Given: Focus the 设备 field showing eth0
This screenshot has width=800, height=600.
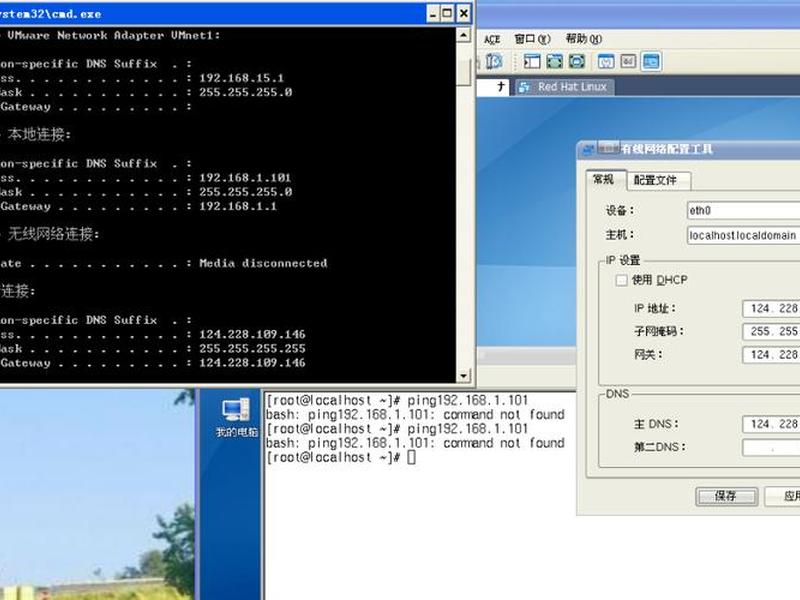Looking at the screenshot, I should click(x=743, y=211).
